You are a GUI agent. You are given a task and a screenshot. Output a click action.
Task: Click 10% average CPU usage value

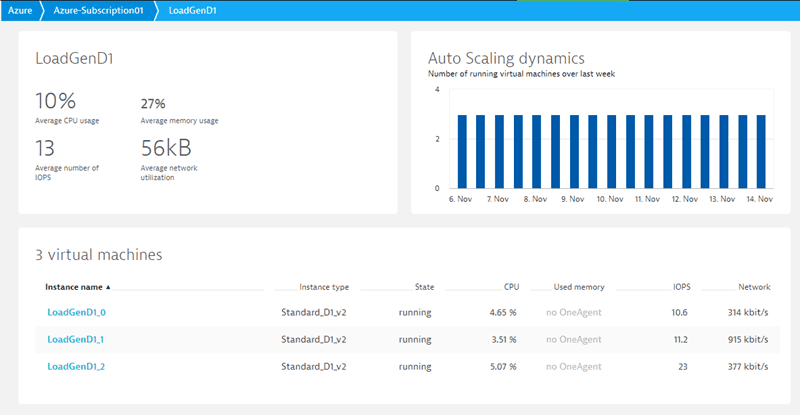56,101
